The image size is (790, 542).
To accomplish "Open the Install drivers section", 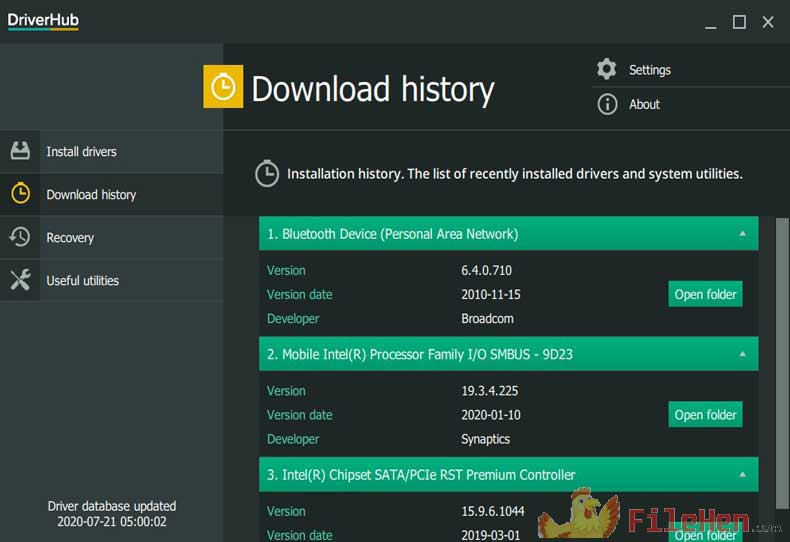I will pyautogui.click(x=111, y=152).
